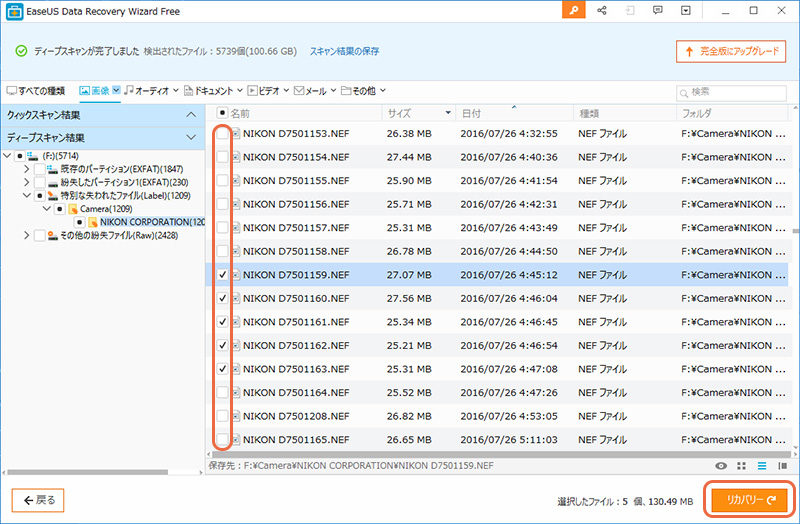Click the スキャン結果の保存 link

click(x=344, y=51)
